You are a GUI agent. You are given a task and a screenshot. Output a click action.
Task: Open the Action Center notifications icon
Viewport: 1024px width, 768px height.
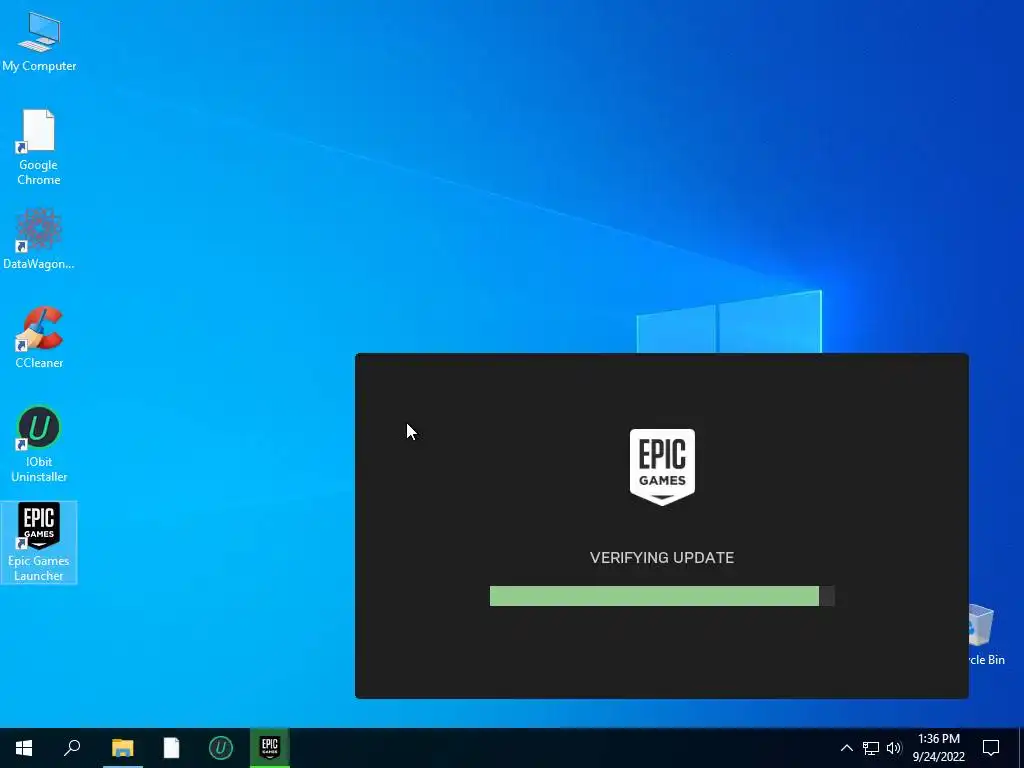coord(991,748)
